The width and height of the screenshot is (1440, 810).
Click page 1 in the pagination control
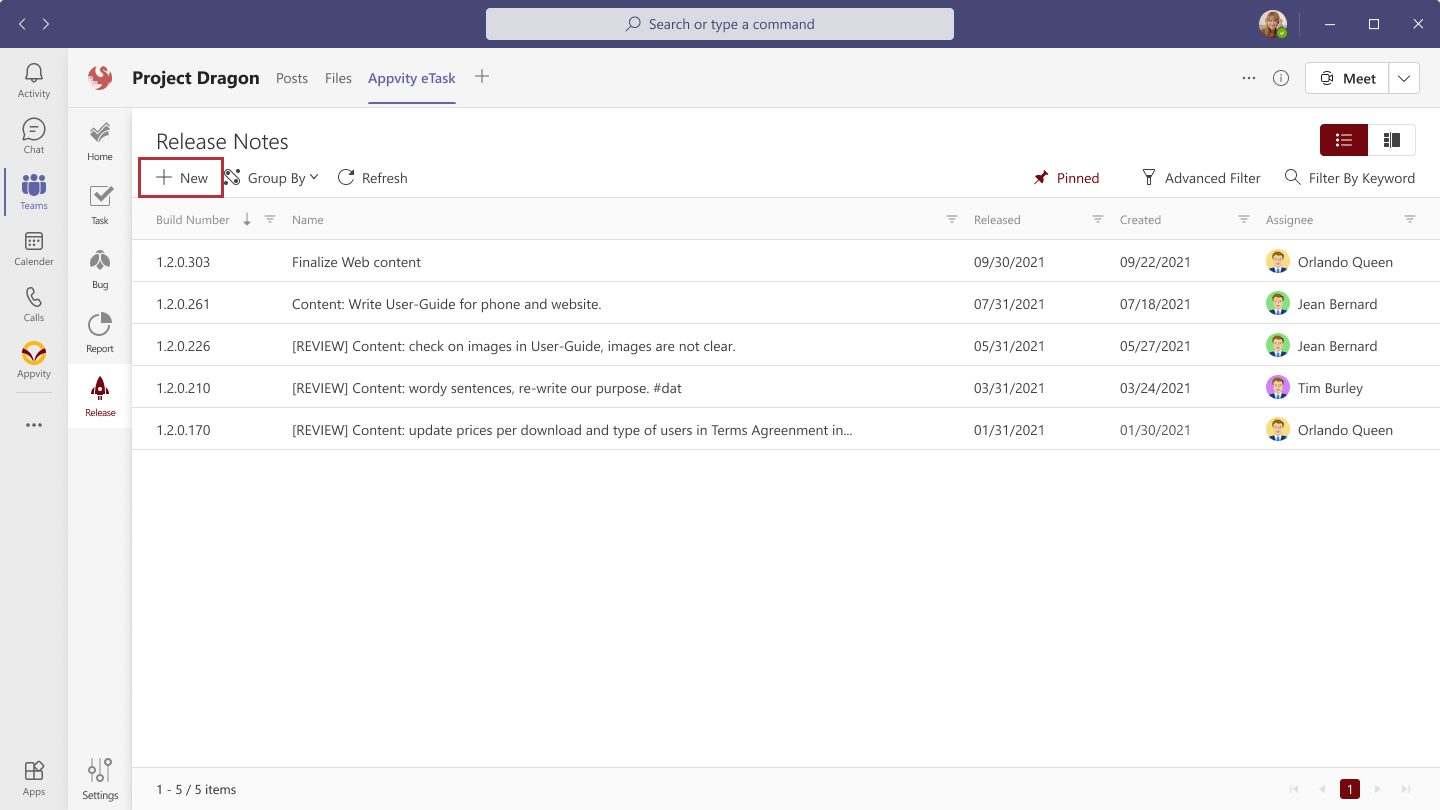coord(1349,789)
